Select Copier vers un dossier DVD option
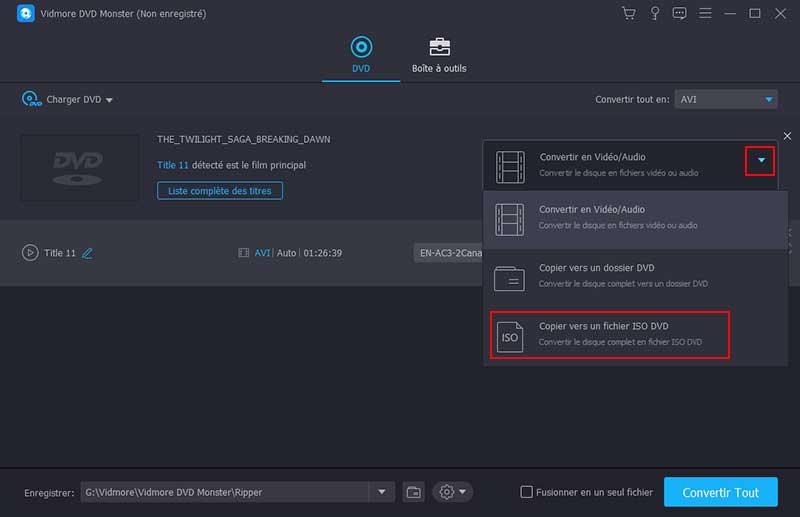The image size is (800, 517). (610, 277)
